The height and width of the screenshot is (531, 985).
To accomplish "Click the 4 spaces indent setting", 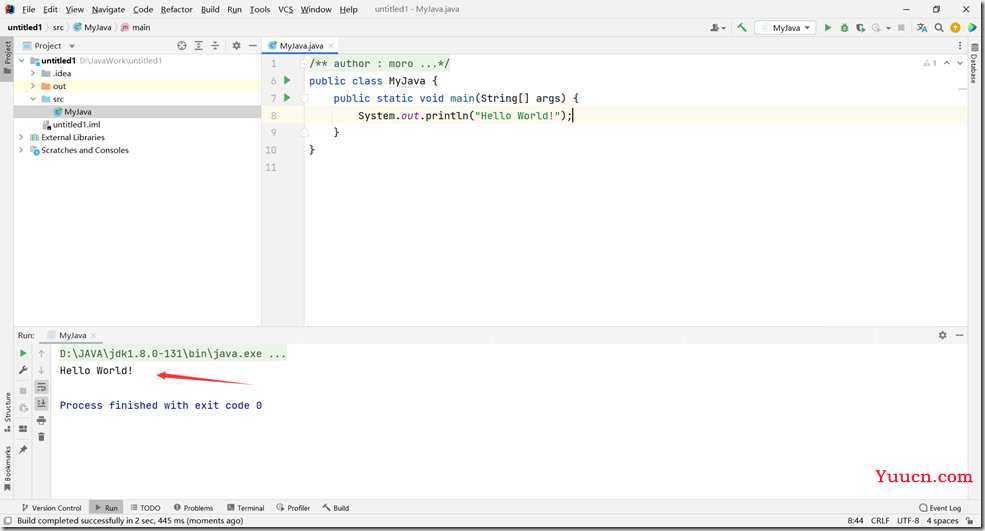I will (x=942, y=520).
